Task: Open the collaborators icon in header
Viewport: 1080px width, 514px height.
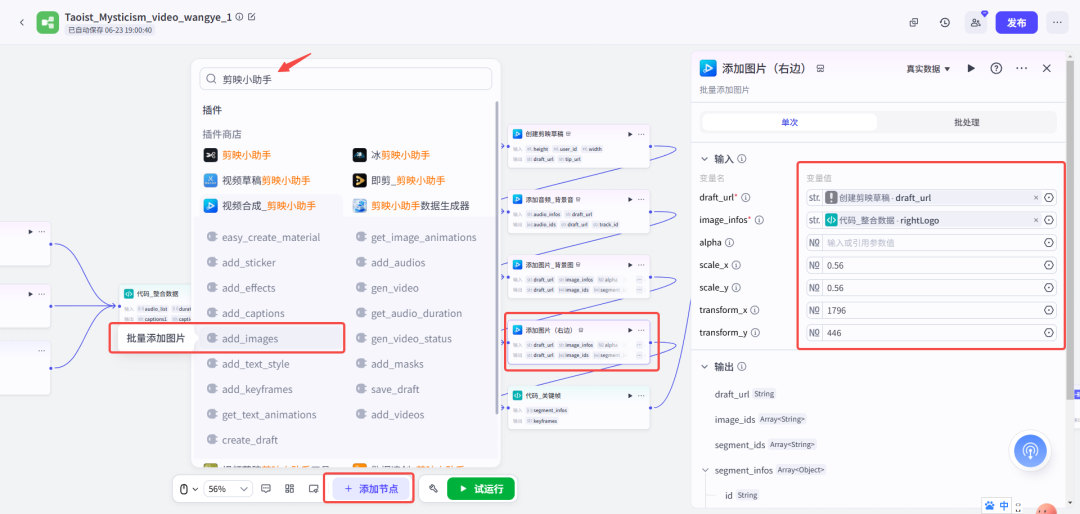Action: (x=976, y=22)
